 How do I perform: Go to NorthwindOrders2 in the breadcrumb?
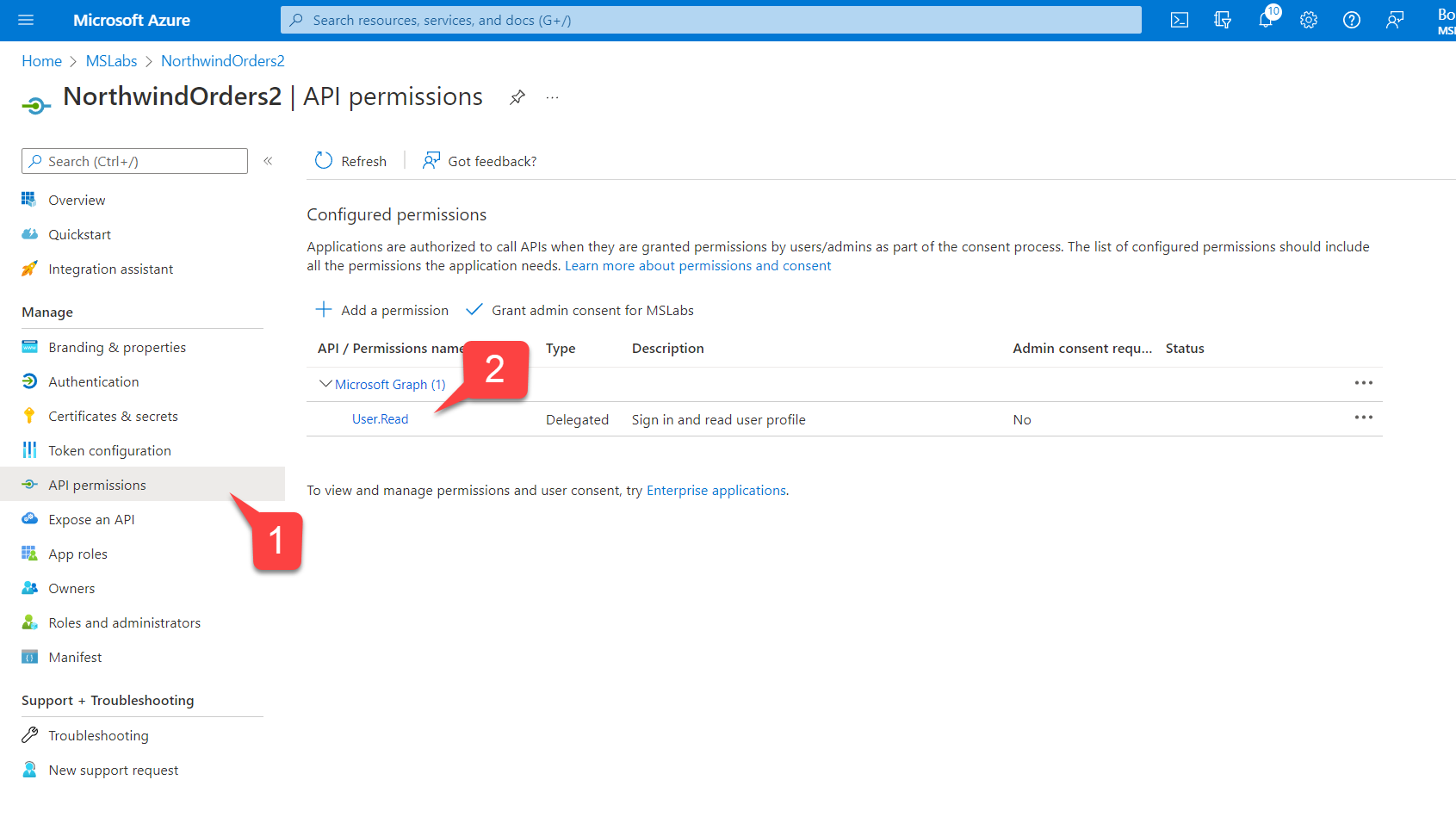[x=223, y=61]
